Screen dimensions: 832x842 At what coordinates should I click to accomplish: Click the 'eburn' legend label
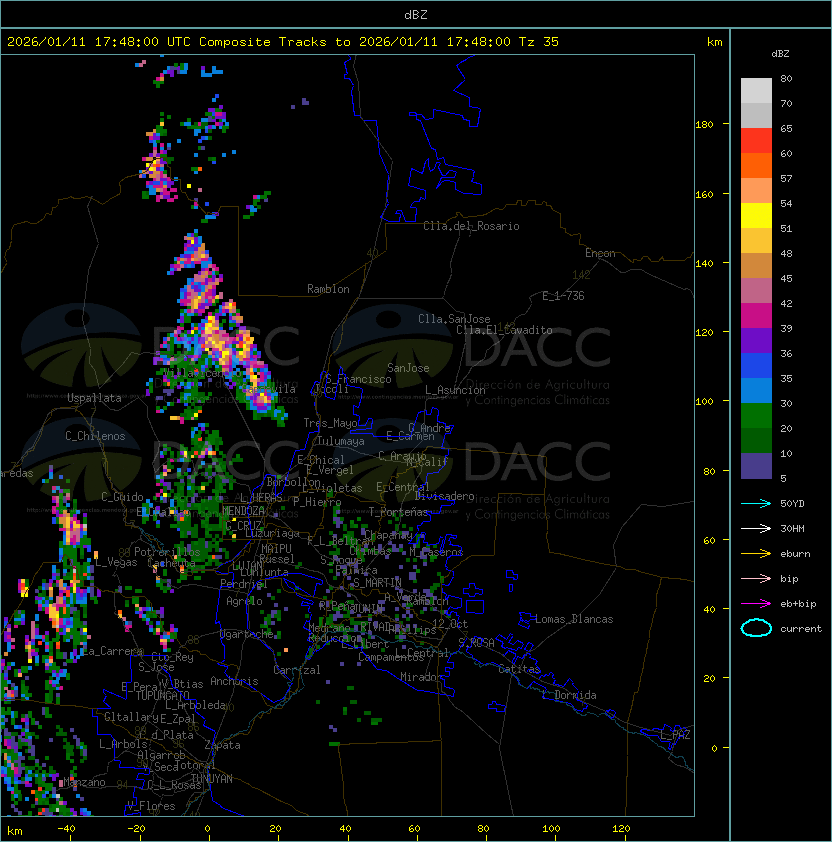point(795,554)
